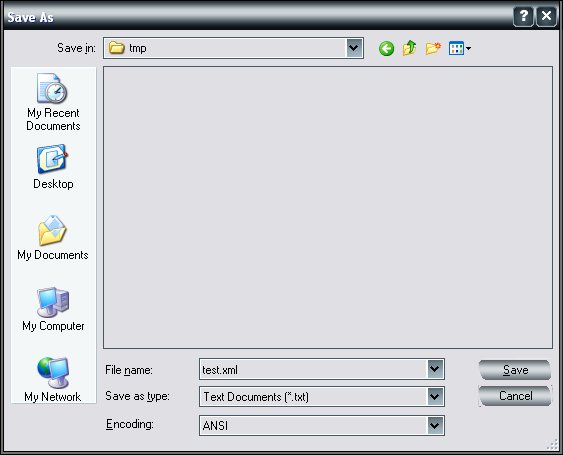The image size is (563, 455).
Task: Open My Recent Documents shortcut
Action: pos(53,102)
